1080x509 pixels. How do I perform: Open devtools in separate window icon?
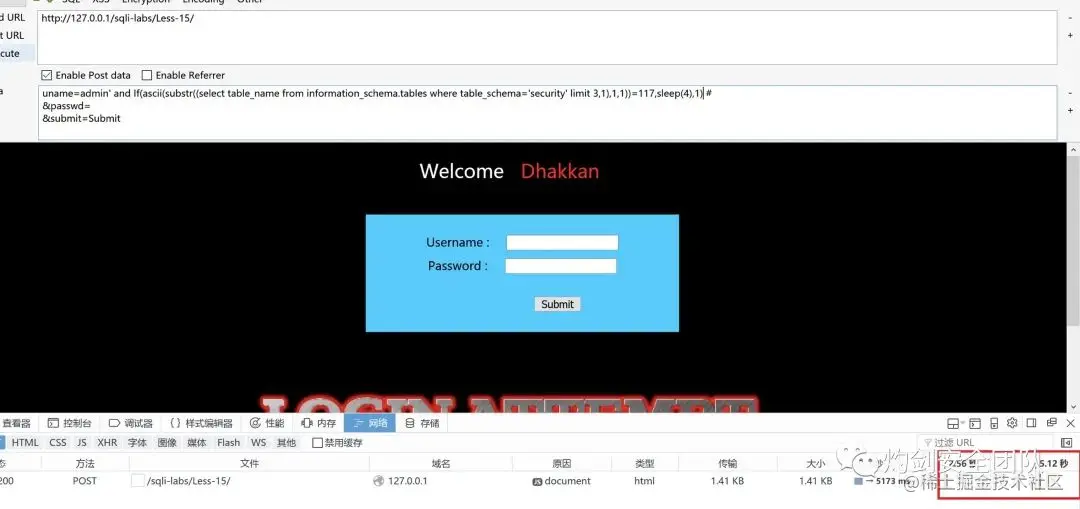tap(1051, 423)
